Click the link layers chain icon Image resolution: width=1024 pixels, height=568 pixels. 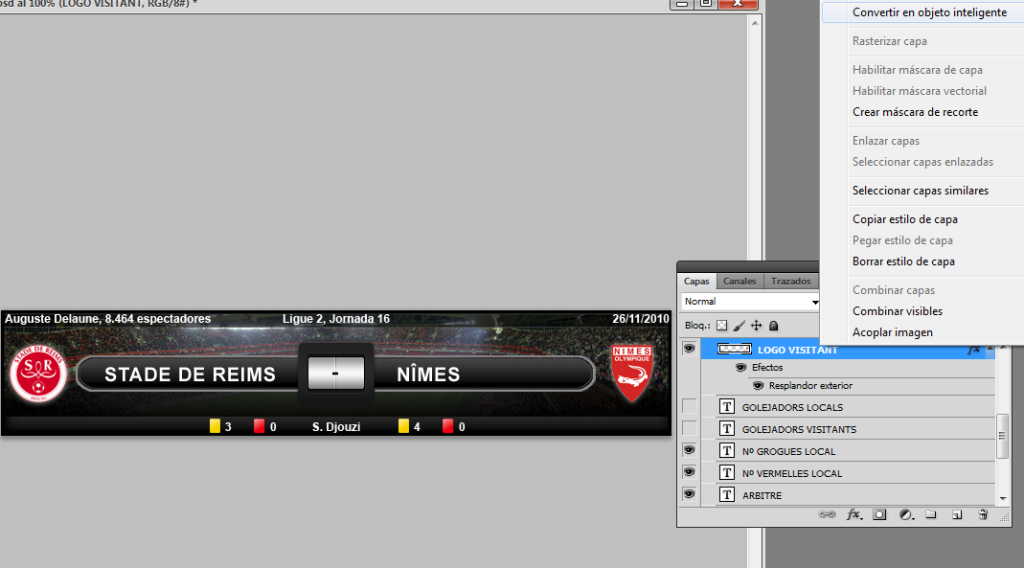(x=827, y=514)
